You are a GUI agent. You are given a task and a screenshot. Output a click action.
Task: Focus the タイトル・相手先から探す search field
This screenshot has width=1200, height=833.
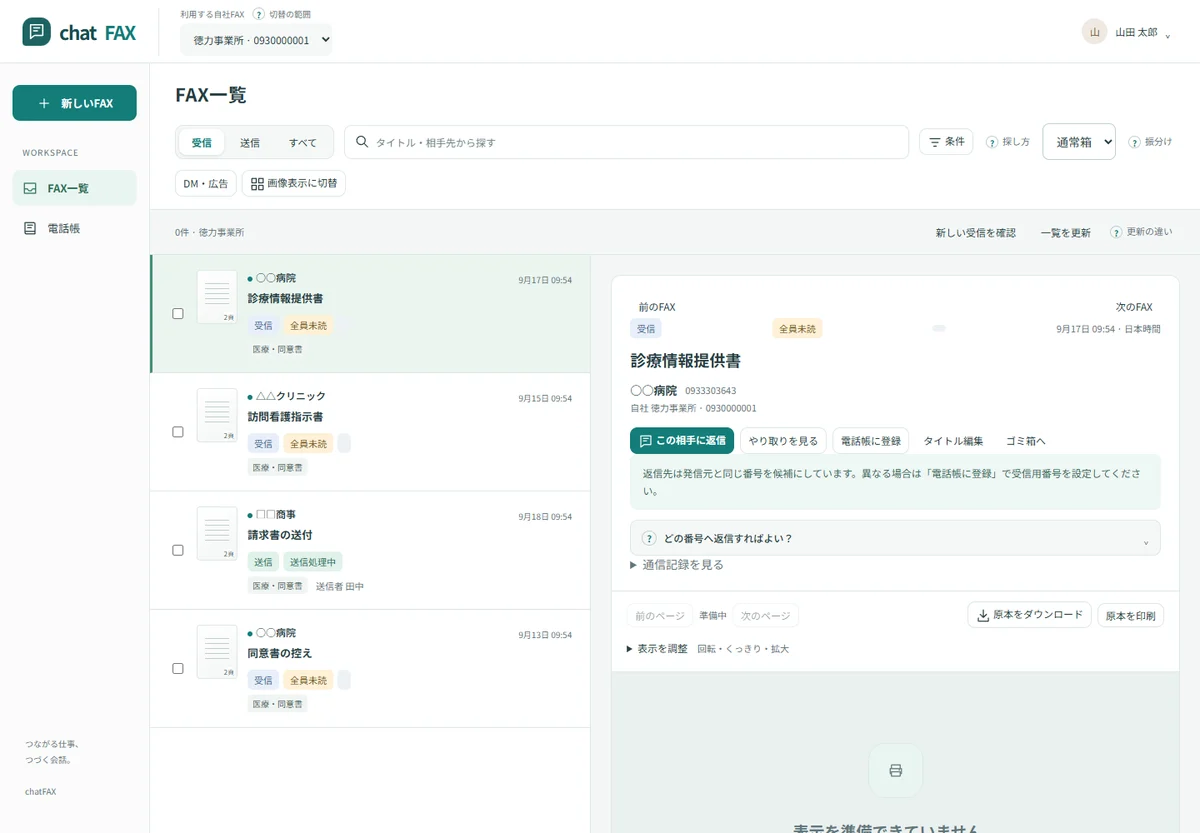[626, 142]
